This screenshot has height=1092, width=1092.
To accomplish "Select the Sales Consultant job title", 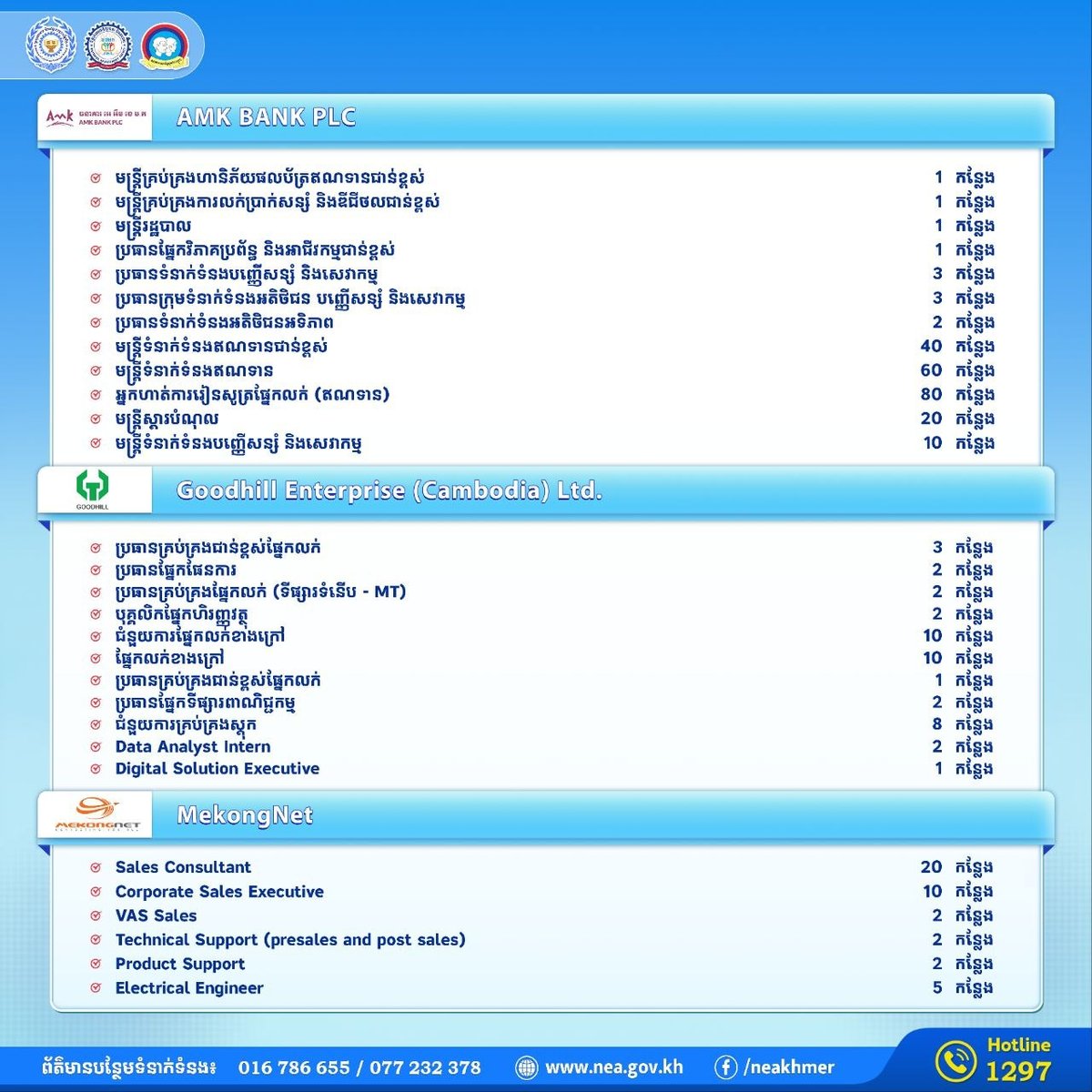I will [x=183, y=867].
